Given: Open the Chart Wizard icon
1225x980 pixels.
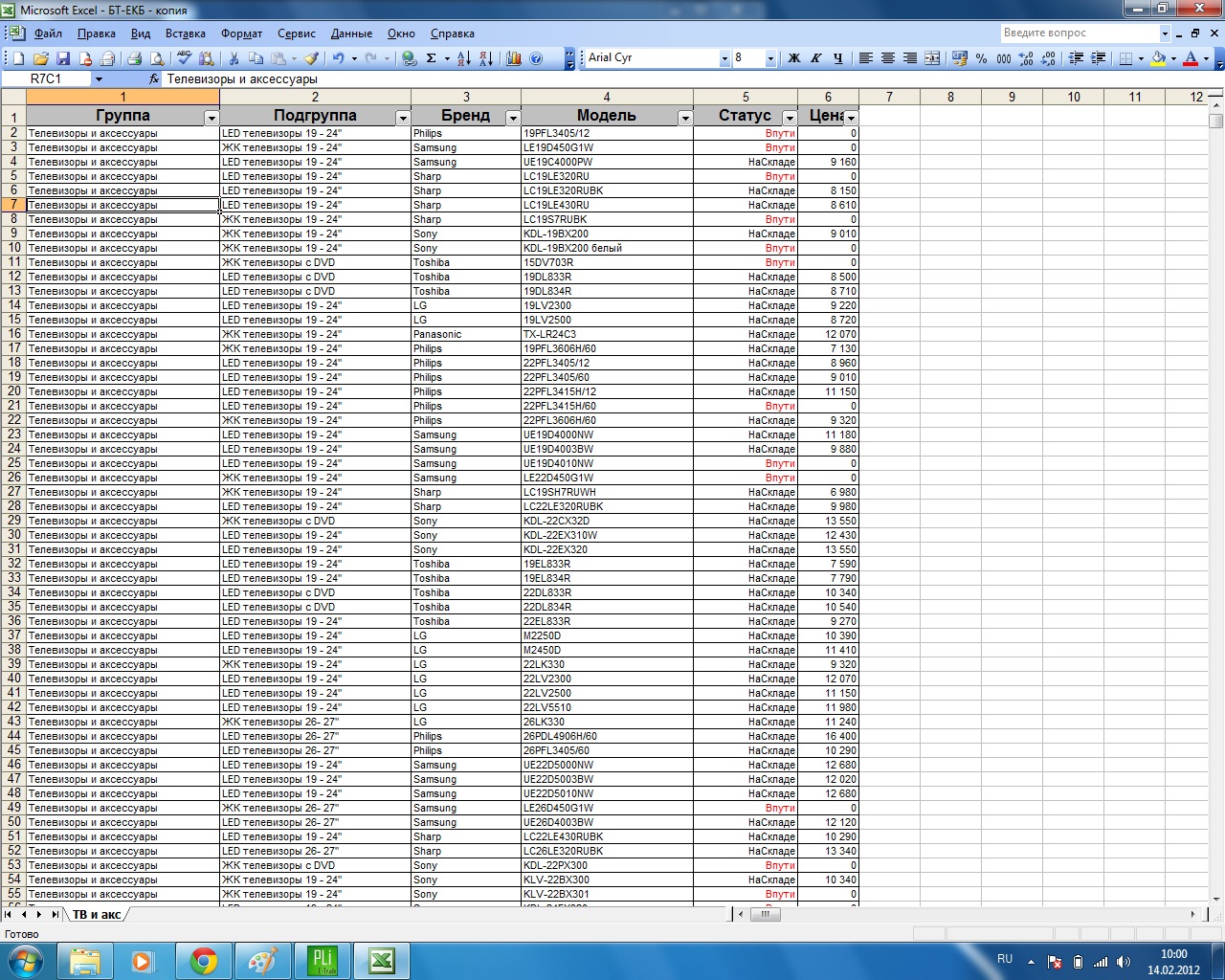Looking at the screenshot, I should (514, 58).
